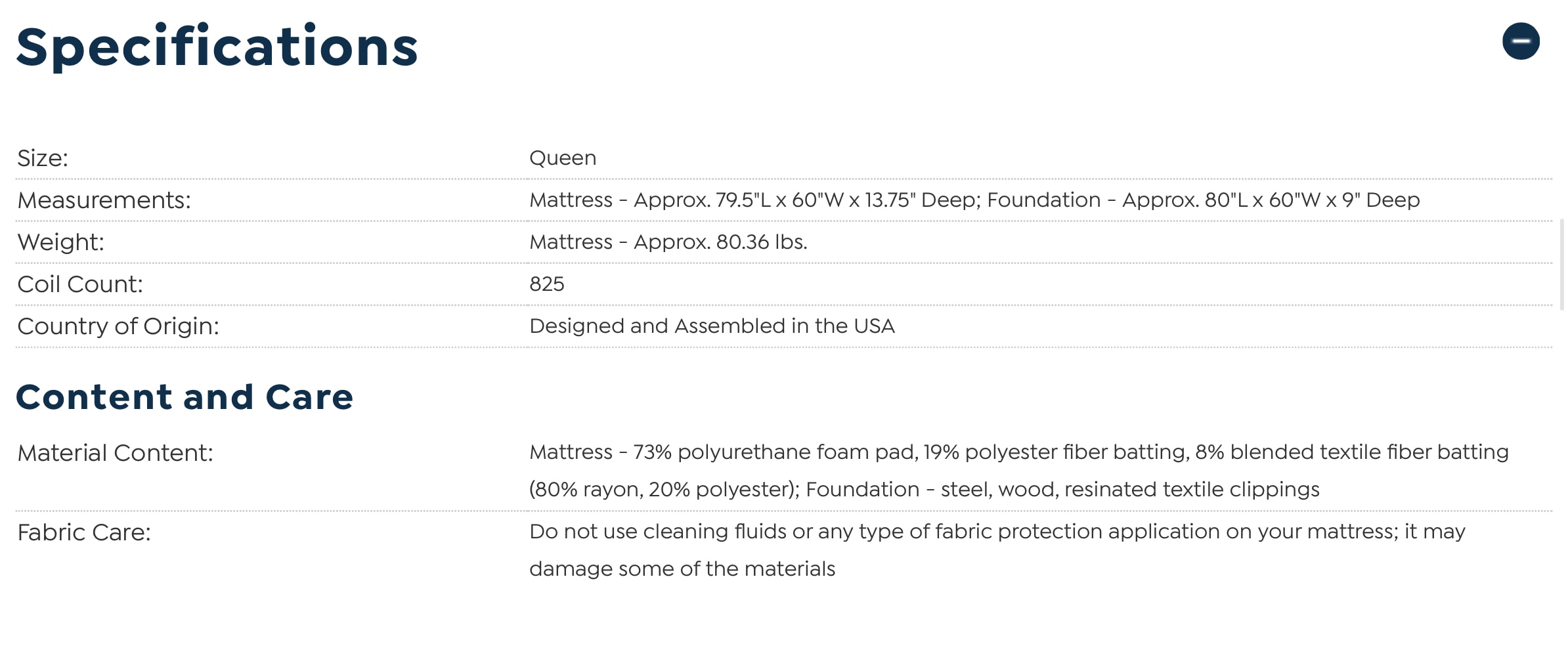Click the Country of Origin label
Viewport: 1568px width, 646px height.
[x=118, y=326]
